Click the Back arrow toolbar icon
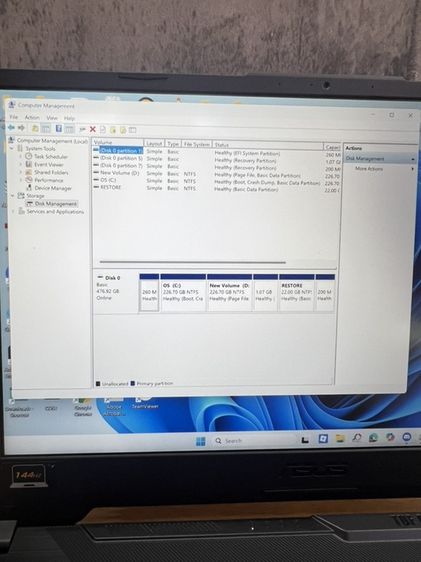 tap(11, 128)
